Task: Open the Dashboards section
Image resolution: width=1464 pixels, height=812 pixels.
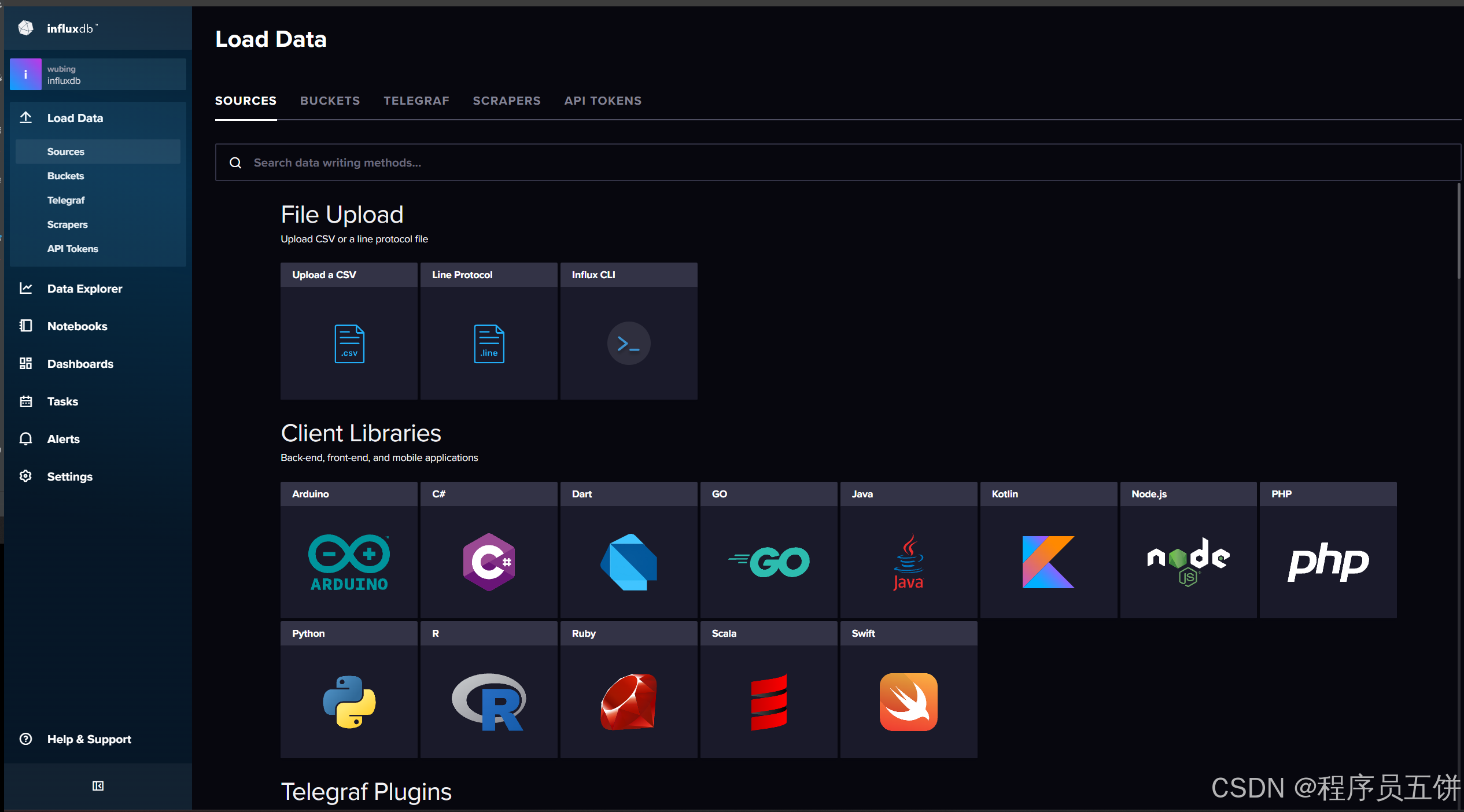Action: pos(80,363)
